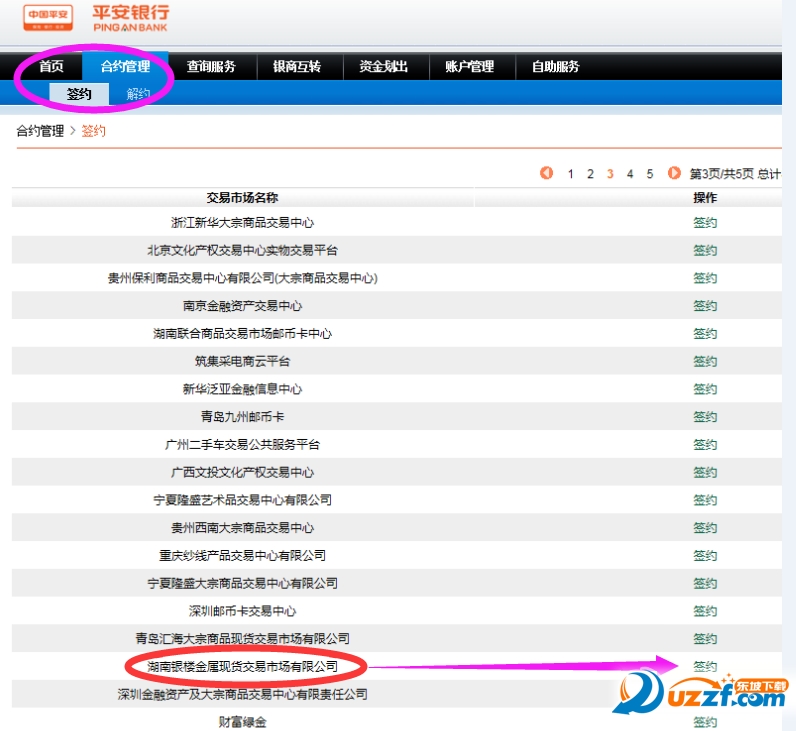Select the 北京文化产权交易中心实物交易平台 name
This screenshot has width=796, height=731.
point(242,250)
